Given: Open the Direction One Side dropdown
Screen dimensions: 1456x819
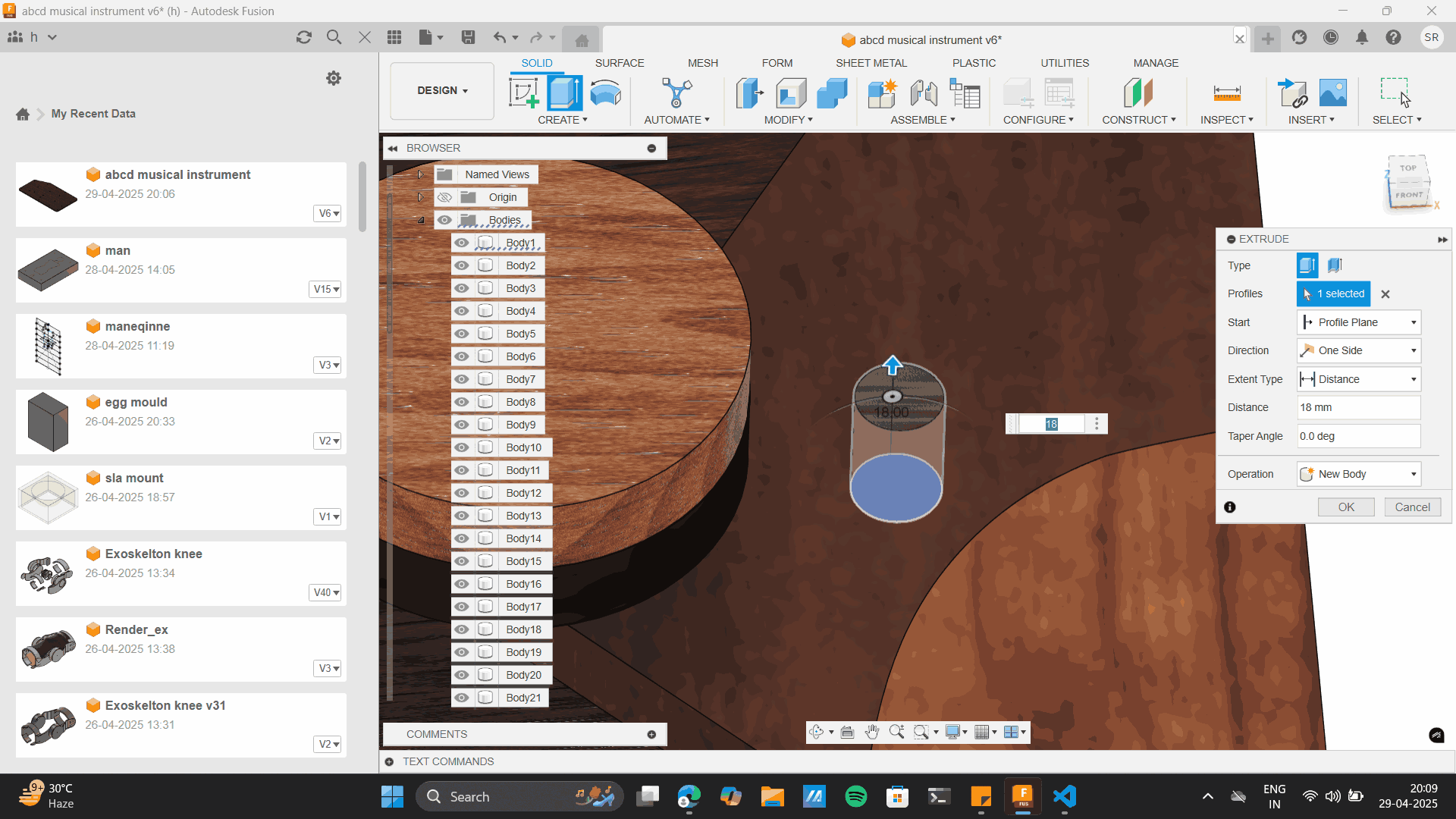Looking at the screenshot, I should point(1358,350).
